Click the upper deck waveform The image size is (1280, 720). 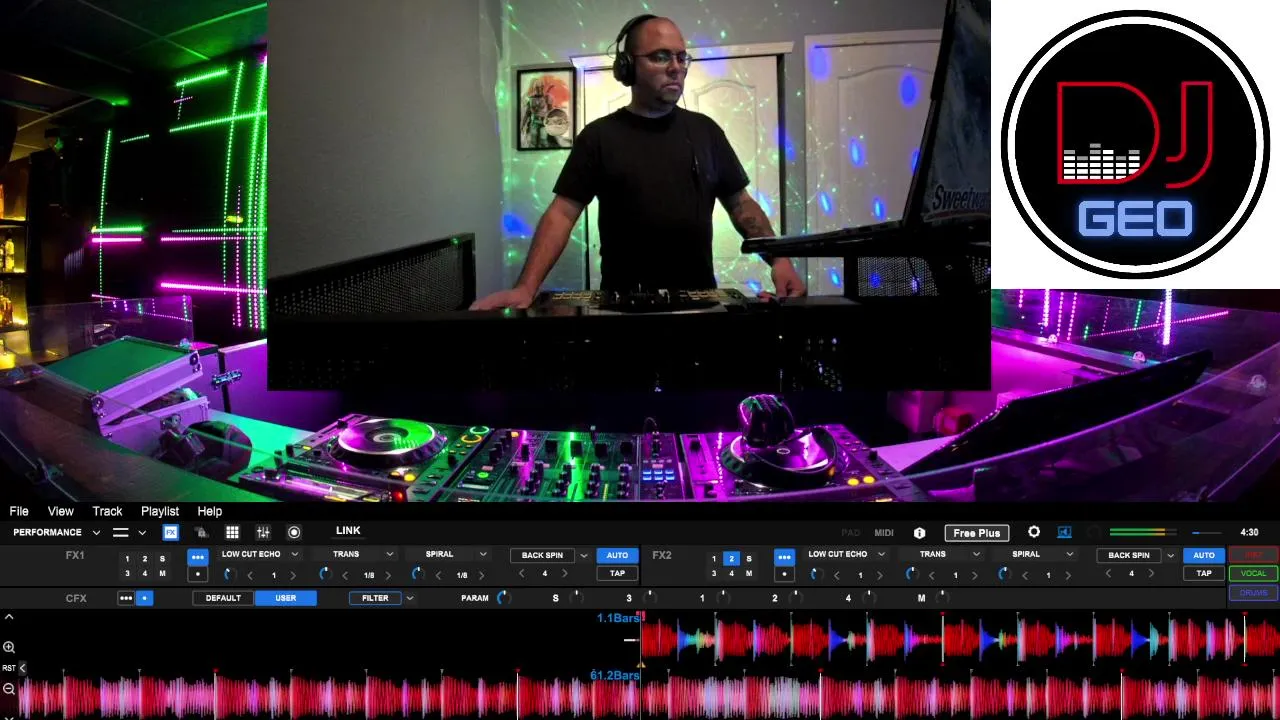pyautogui.click(x=960, y=639)
